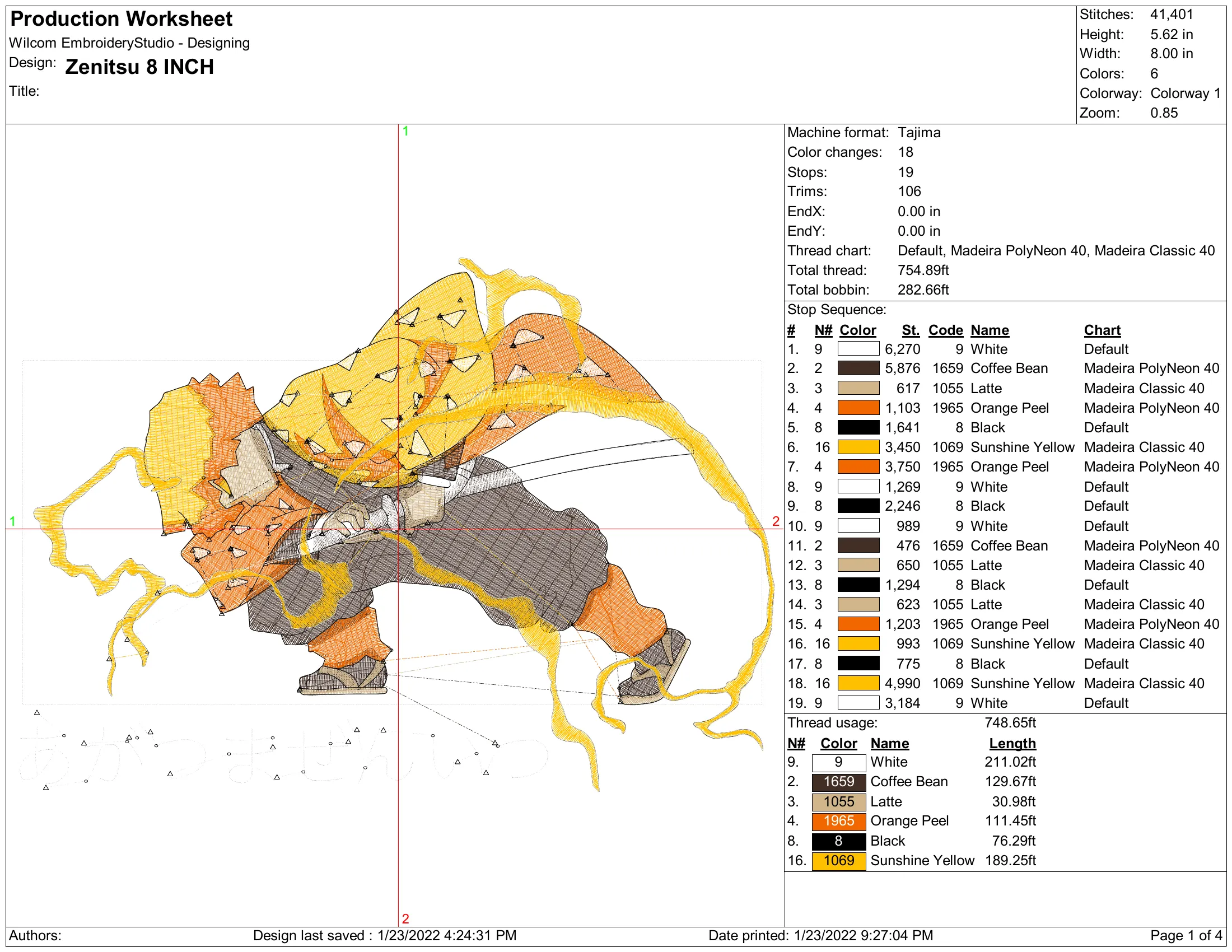Image resolution: width=1232 pixels, height=952 pixels.
Task: Click the Orange Peel swatch in stop row 4
Action: point(858,408)
